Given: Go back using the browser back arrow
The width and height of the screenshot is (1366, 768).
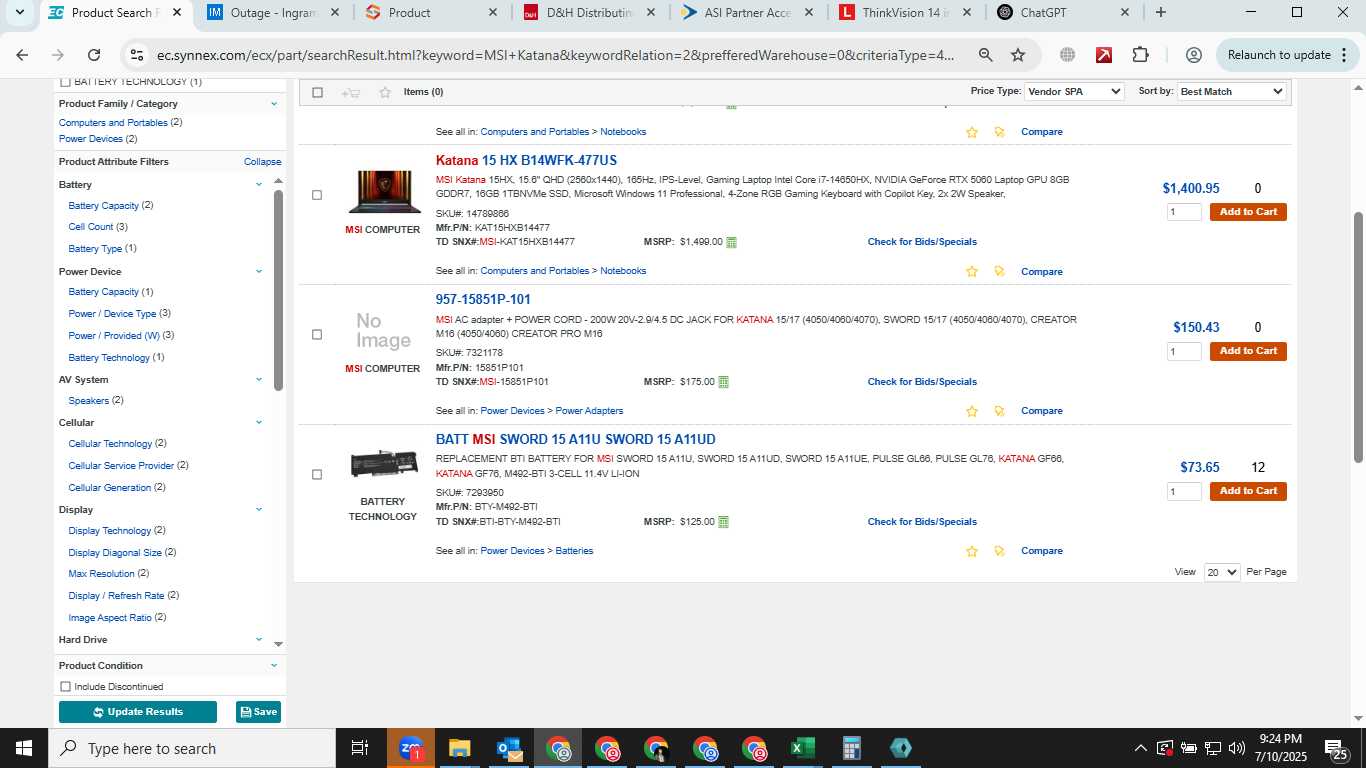Looking at the screenshot, I should click(x=22, y=55).
